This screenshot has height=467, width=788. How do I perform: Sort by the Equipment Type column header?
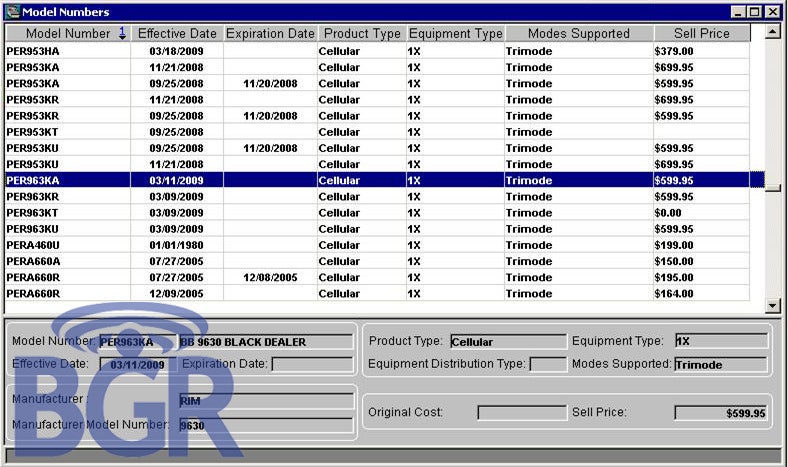click(455, 34)
